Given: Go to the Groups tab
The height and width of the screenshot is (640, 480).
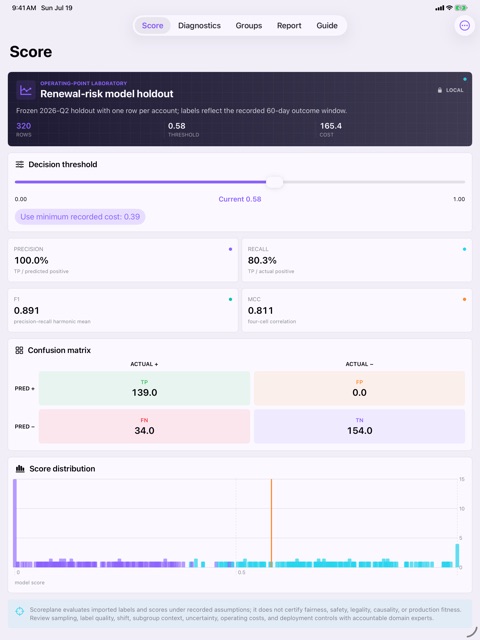Looking at the screenshot, I should (x=249, y=26).
